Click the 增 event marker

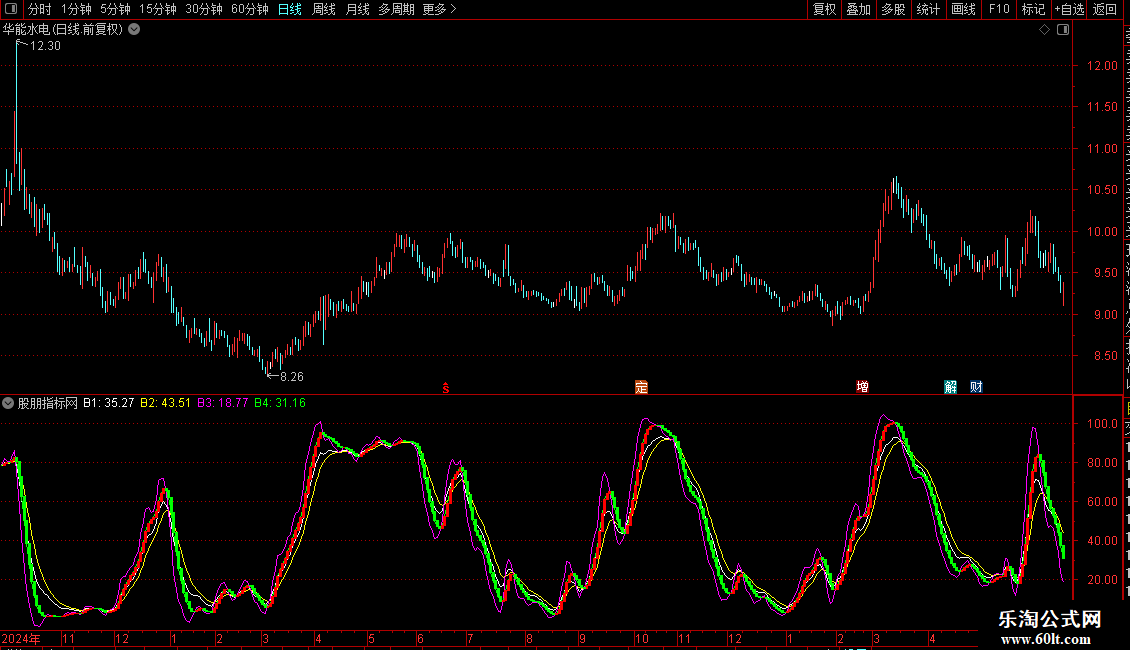click(x=863, y=387)
